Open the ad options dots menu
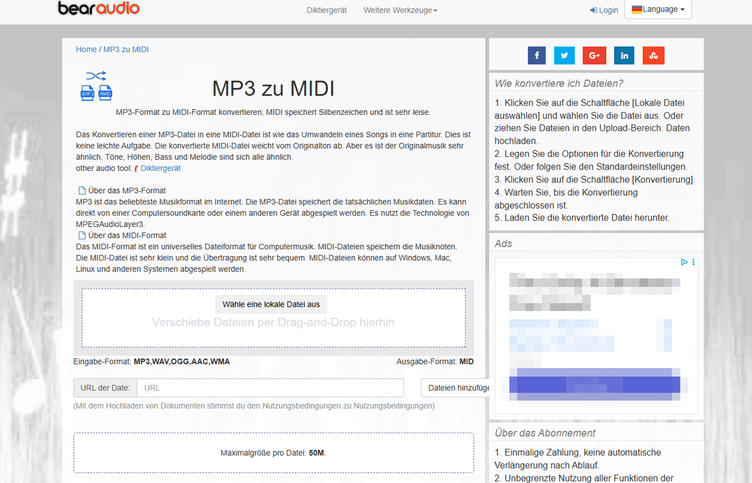Image resolution: width=752 pixels, height=483 pixels. click(x=693, y=262)
